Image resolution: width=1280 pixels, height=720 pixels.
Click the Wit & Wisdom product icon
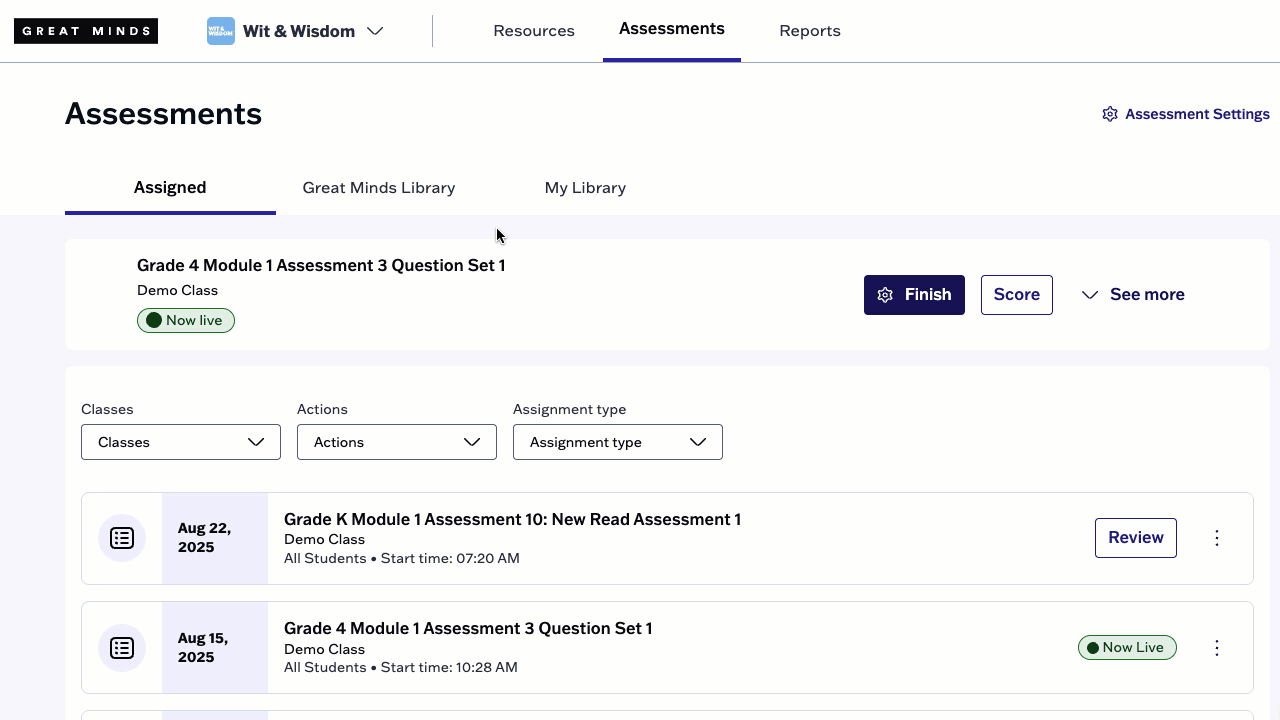tap(220, 30)
